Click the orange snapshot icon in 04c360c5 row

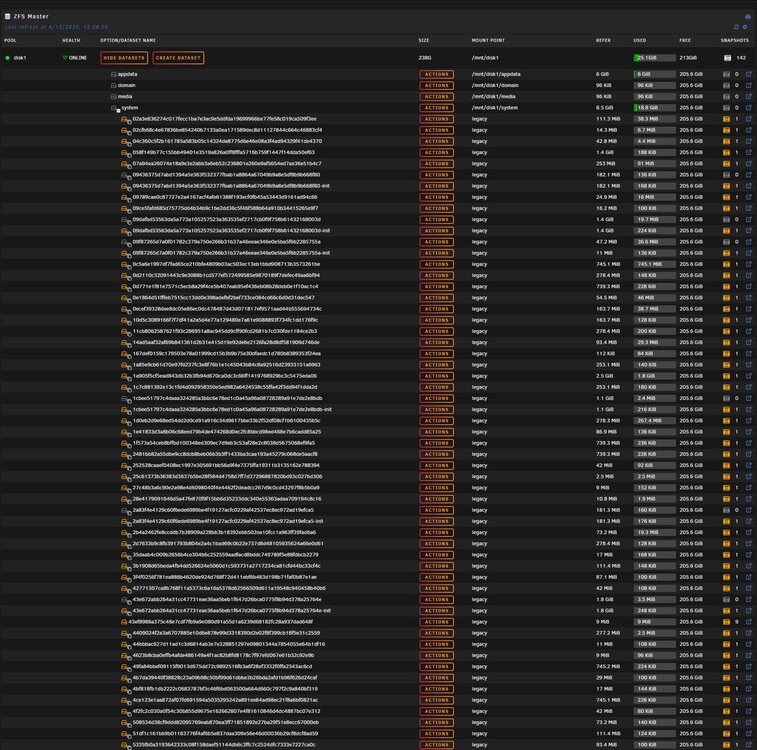point(726,141)
